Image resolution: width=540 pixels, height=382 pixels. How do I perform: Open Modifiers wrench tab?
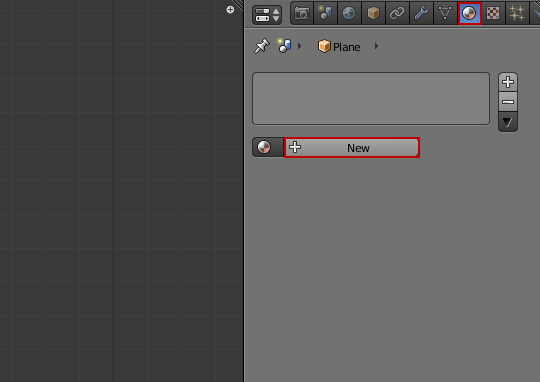pos(421,13)
